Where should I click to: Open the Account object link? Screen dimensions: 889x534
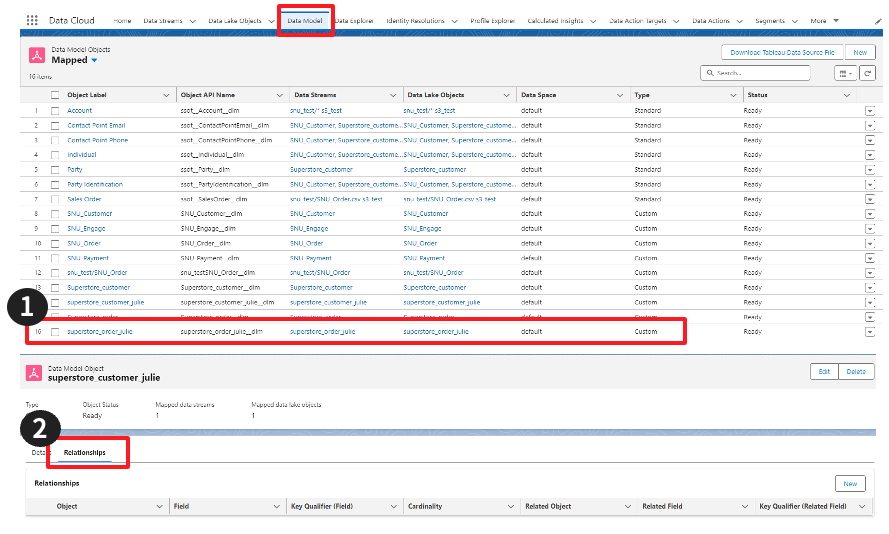pos(79,111)
